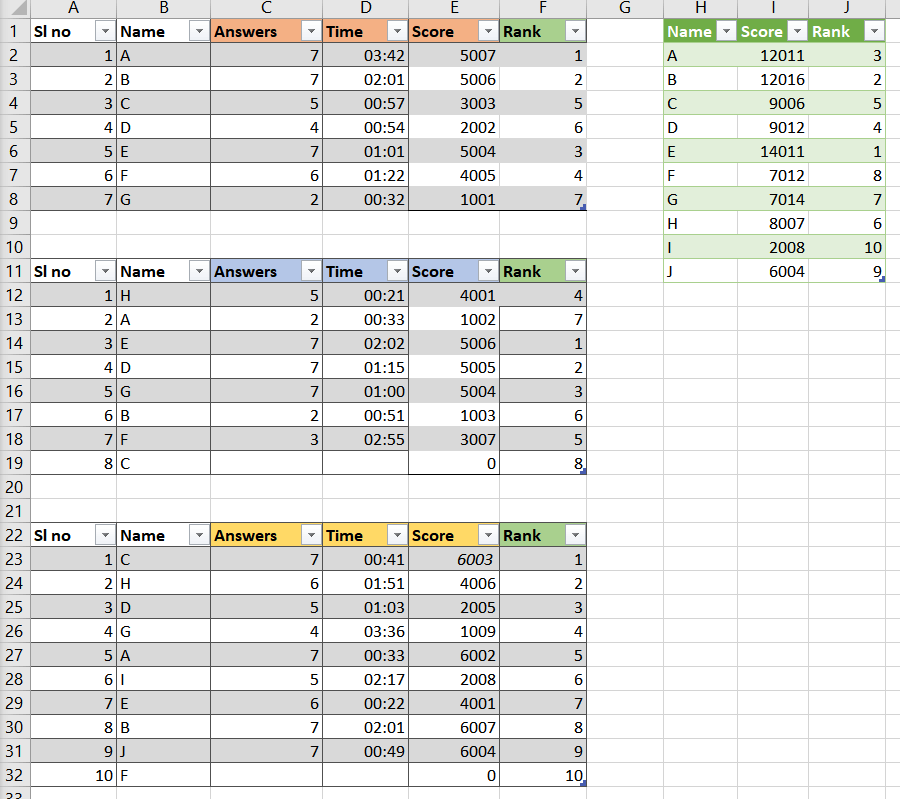Click summary score cell 2008 for I
900x799 pixels.
(x=773, y=247)
